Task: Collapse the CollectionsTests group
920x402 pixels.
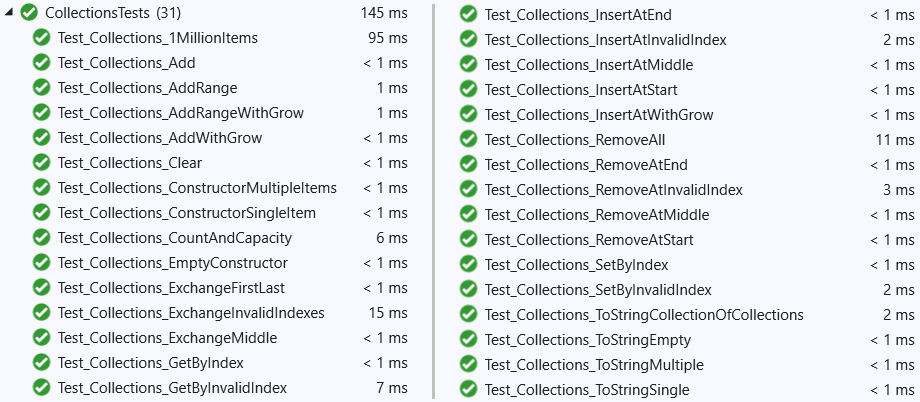Action: (x=9, y=13)
